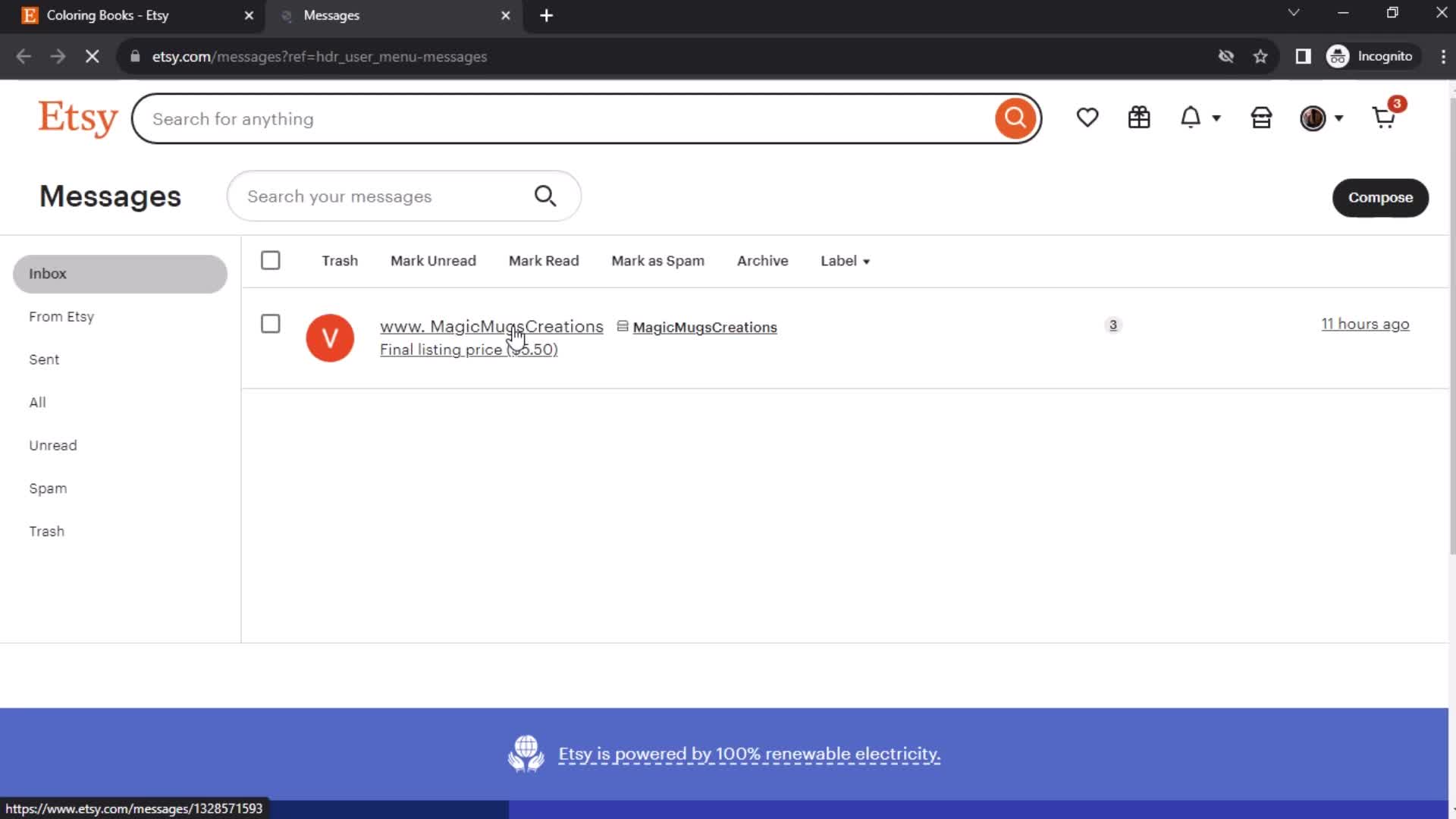The image size is (1456, 819).
Task: Close the Coloring Books - Etsy tab
Action: (x=249, y=15)
